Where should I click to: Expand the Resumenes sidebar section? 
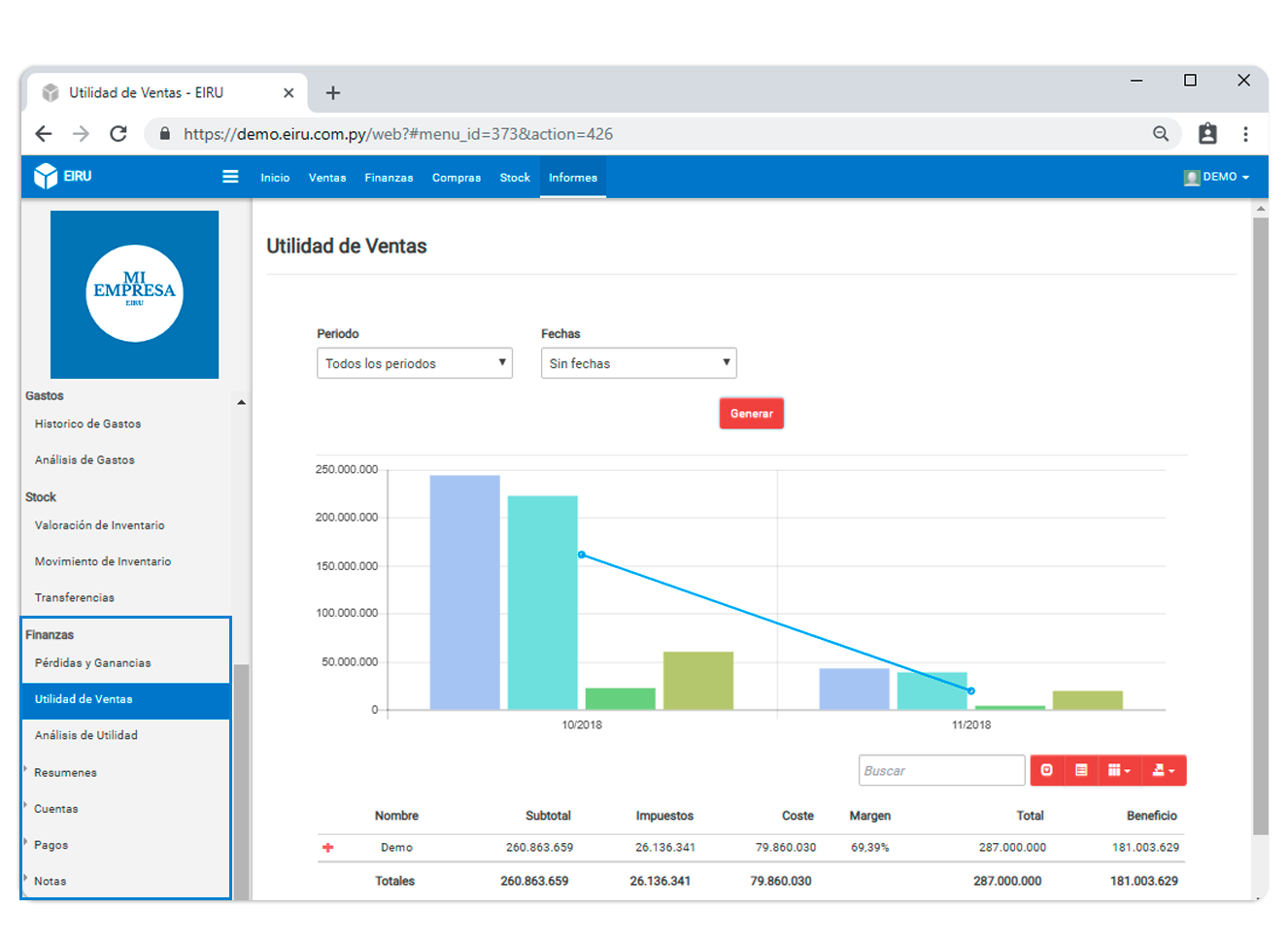coord(65,773)
